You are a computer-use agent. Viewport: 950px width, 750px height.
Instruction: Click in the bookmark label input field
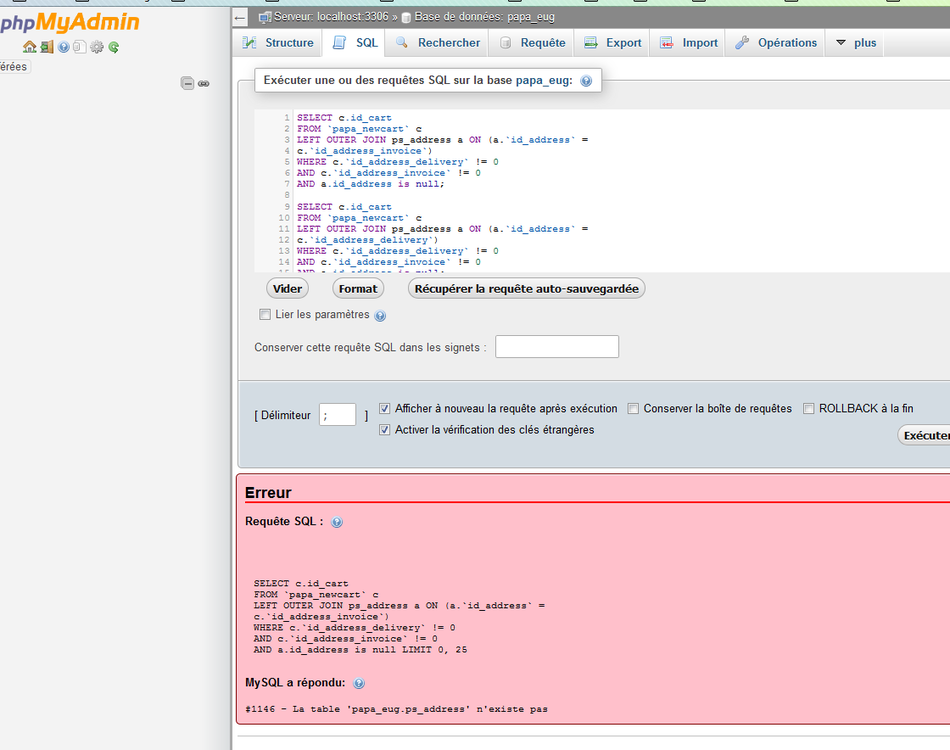[x=556, y=347]
